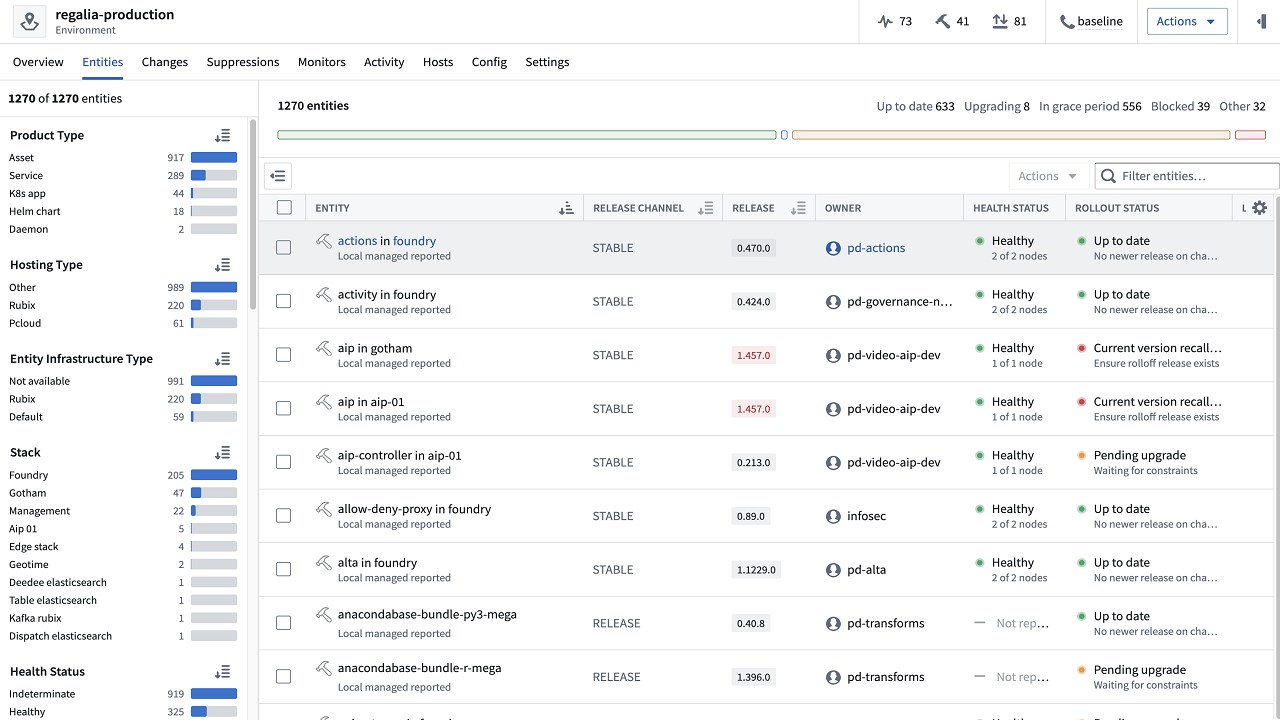Open the pd-actions owner link
Screen dimensions: 1280x720
pos(875,248)
